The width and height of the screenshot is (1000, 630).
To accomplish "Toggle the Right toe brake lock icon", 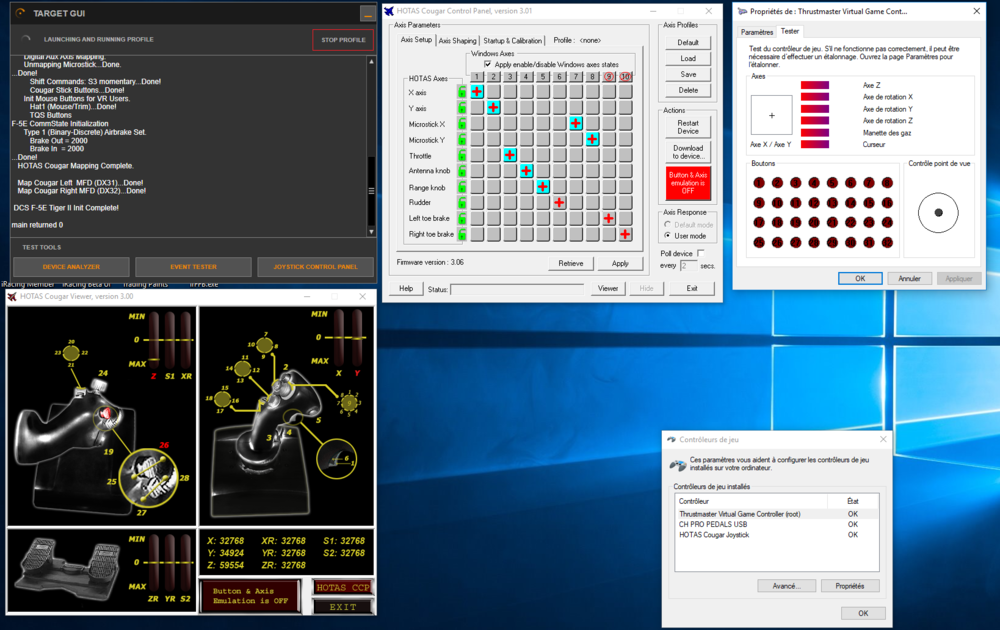I will (462, 234).
